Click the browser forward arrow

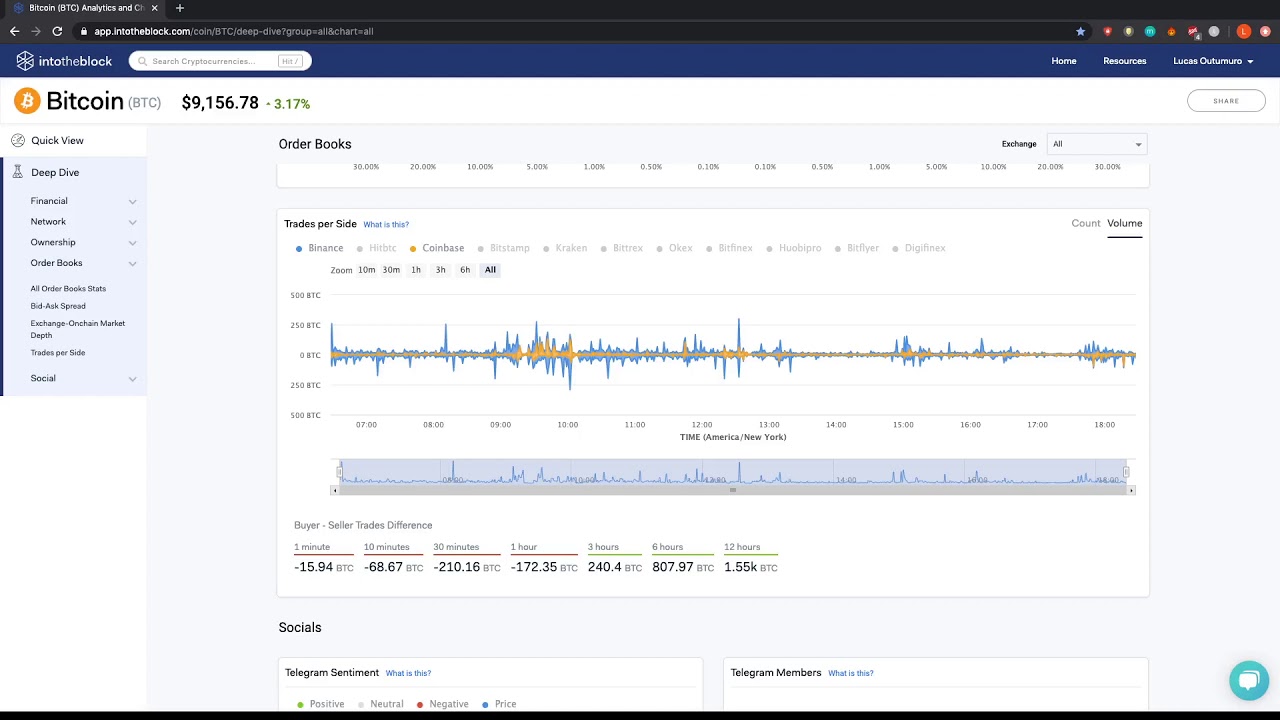click(x=36, y=31)
